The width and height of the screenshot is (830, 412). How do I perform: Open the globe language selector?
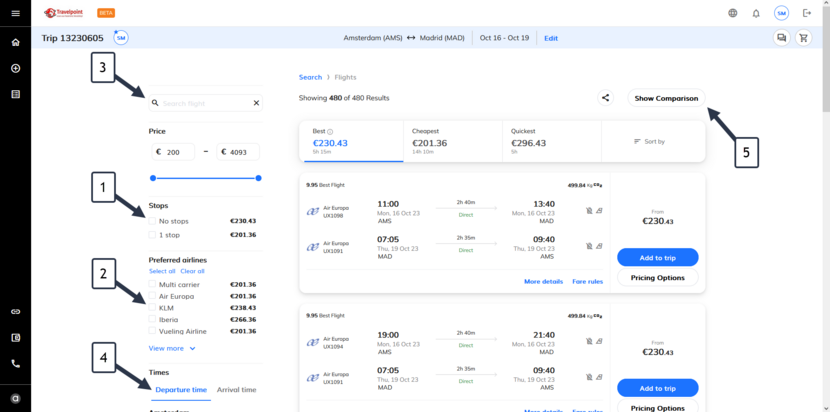[x=733, y=13]
